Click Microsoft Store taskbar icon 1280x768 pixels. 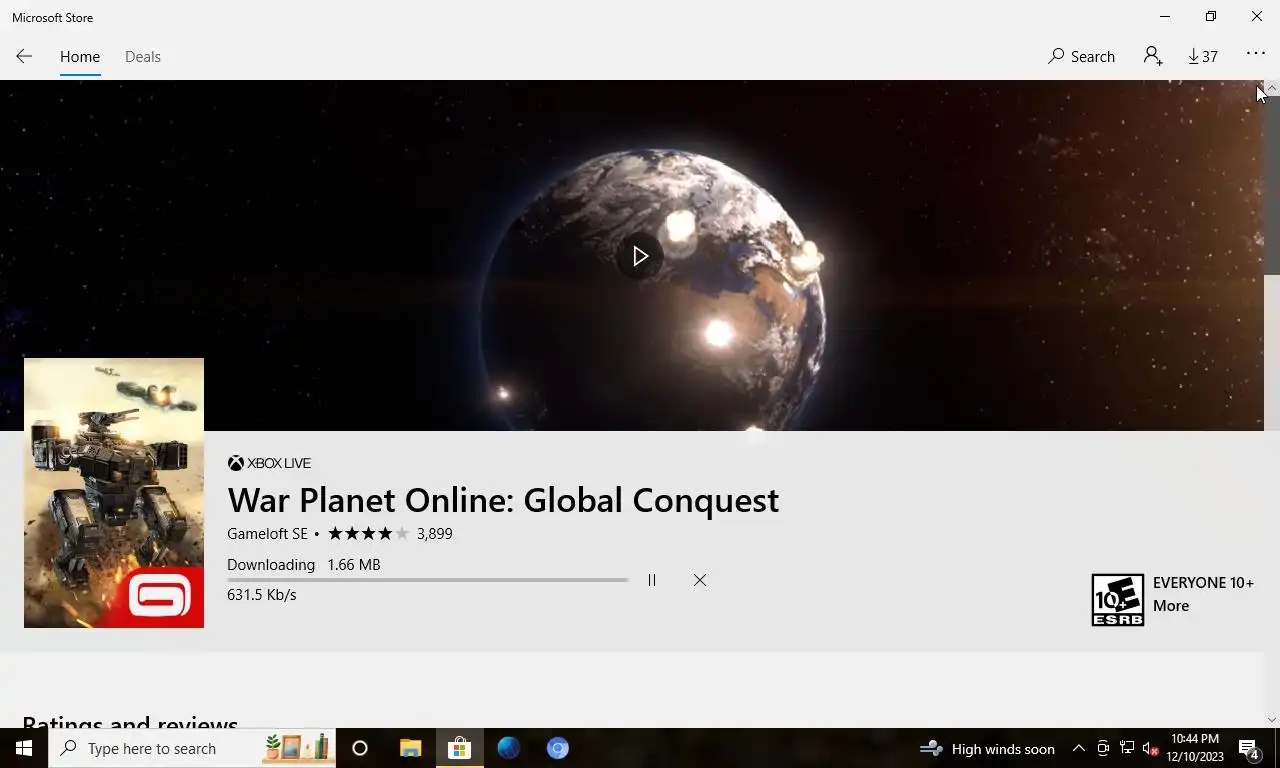coord(459,748)
